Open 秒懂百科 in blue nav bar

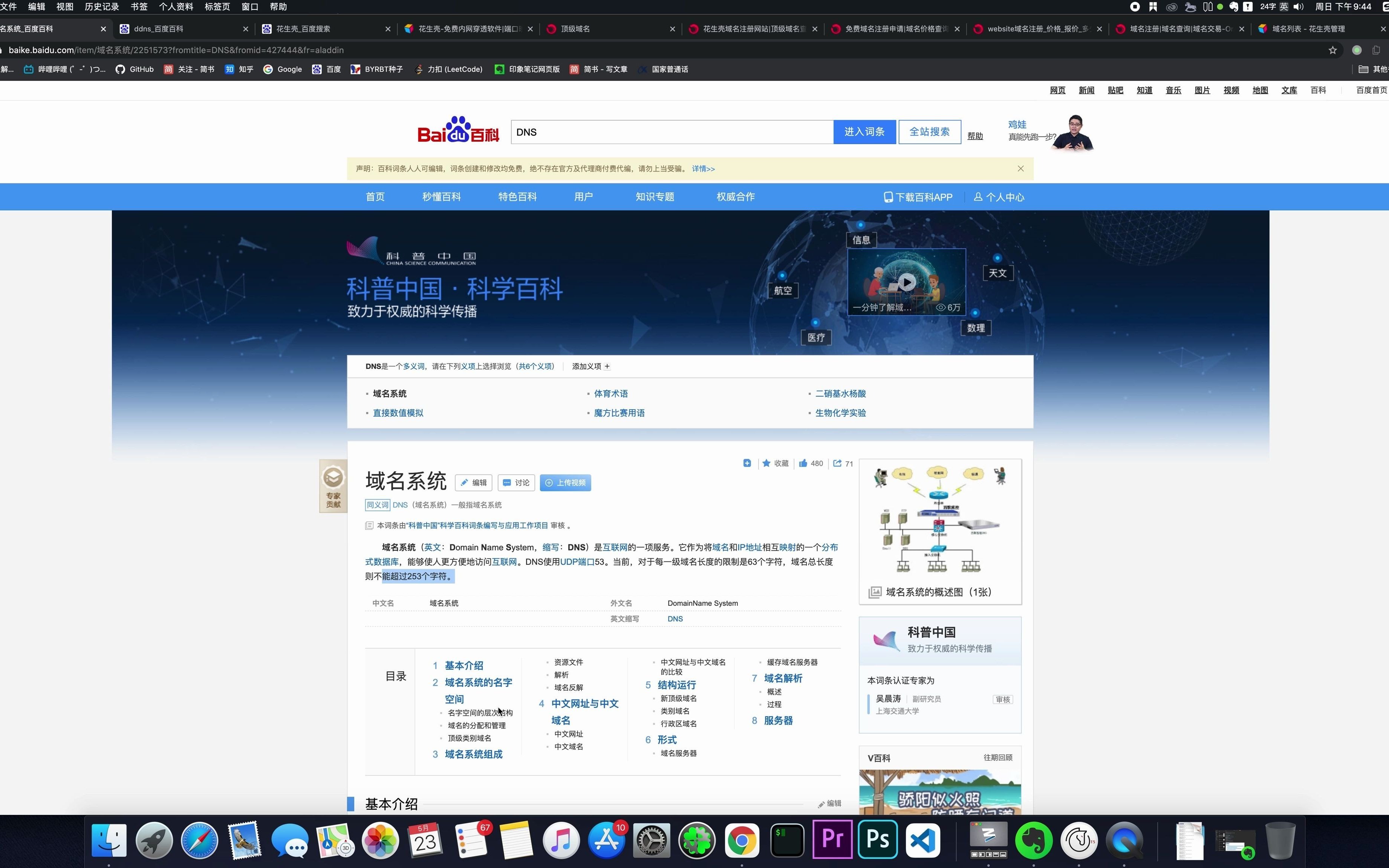click(x=442, y=197)
